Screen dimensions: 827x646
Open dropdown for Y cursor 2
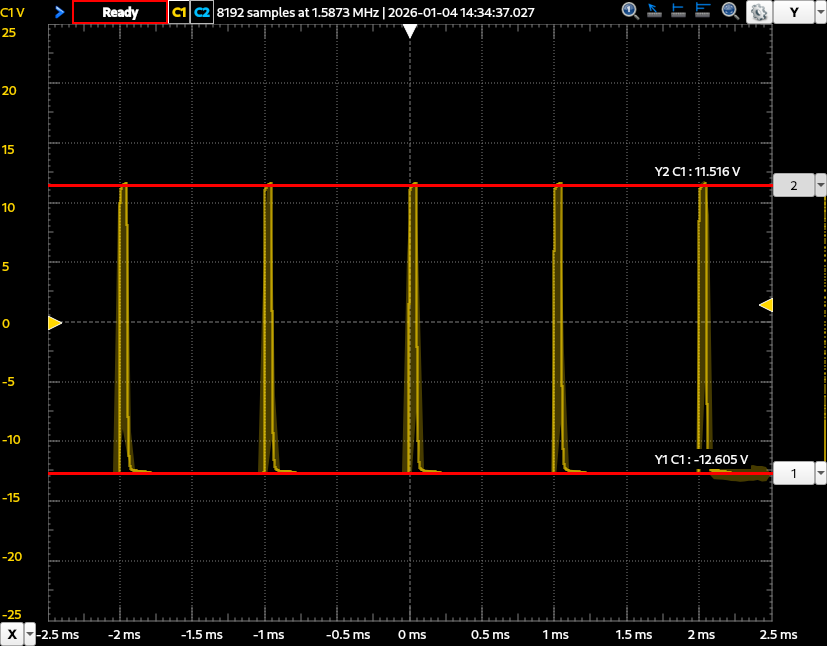pos(821,186)
